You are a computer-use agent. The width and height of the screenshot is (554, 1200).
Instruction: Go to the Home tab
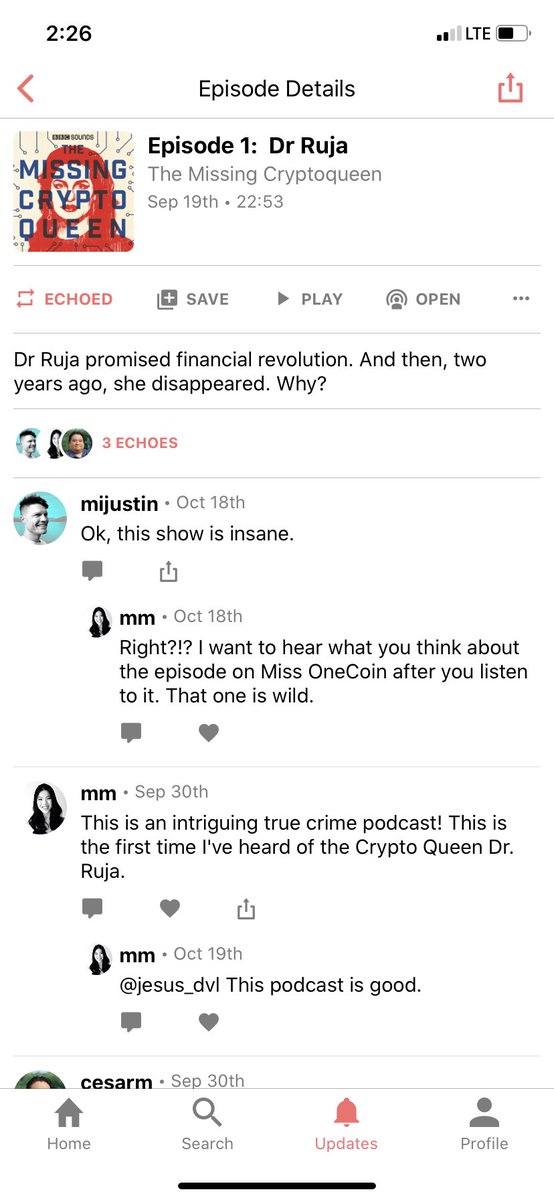tap(68, 1124)
